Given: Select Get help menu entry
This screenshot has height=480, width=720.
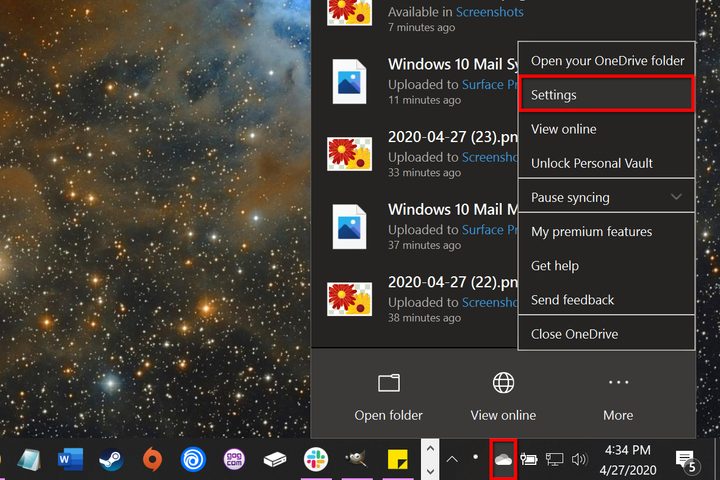Looking at the screenshot, I should [x=606, y=265].
